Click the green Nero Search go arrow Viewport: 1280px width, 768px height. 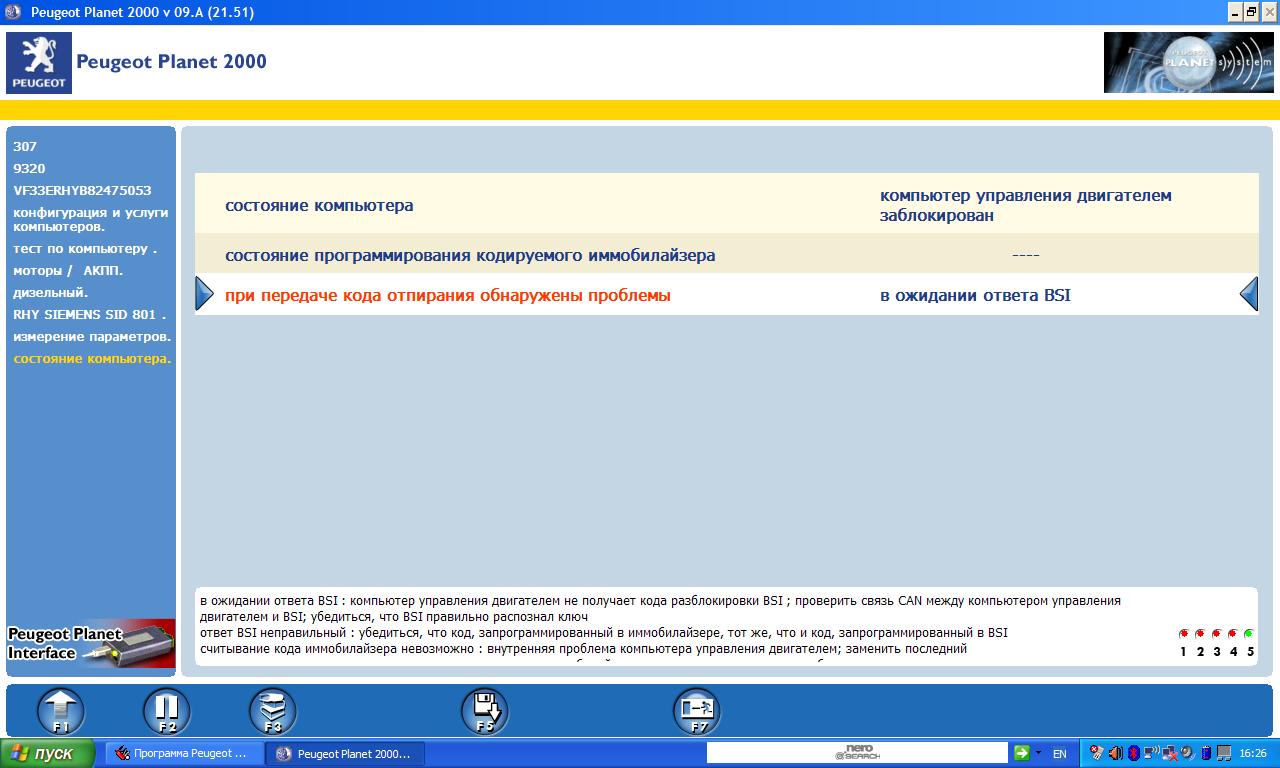[x=1021, y=753]
